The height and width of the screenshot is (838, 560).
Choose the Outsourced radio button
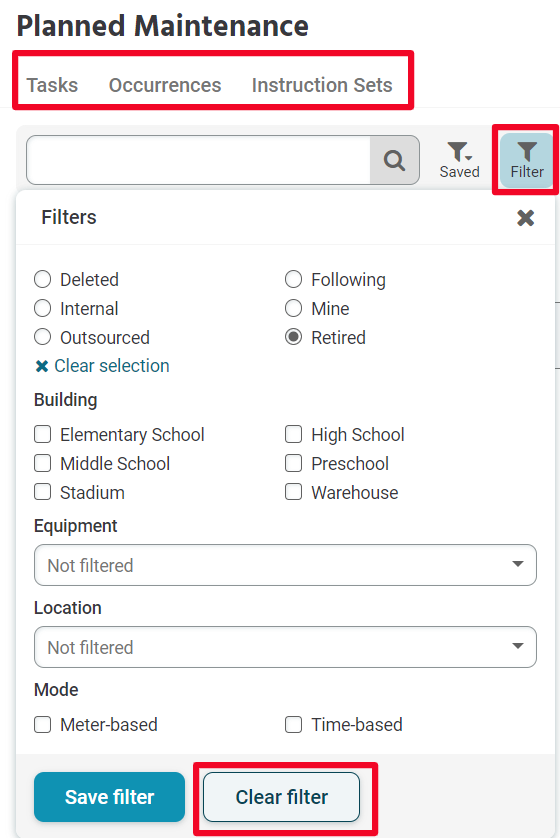(43, 337)
